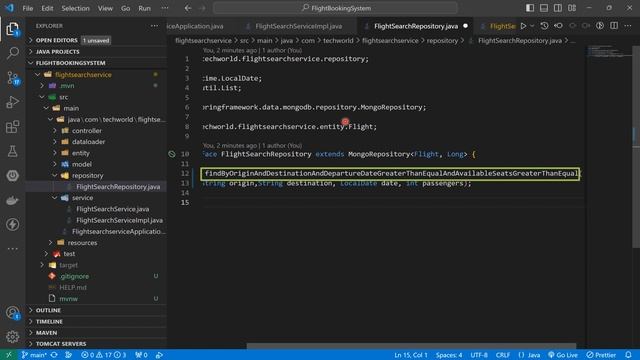Open FlightSearchService.java in the tree
This screenshot has height=360, width=640.
(113, 209)
